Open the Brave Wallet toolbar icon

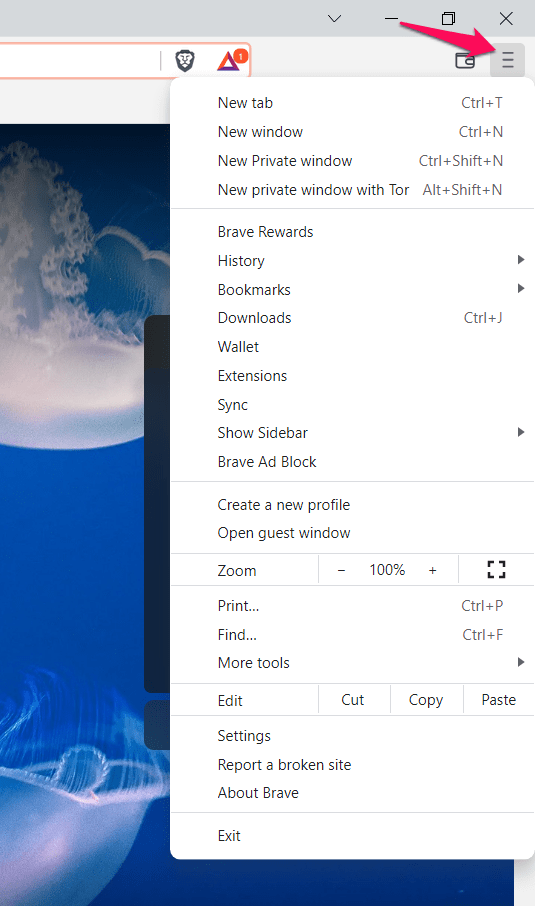click(x=465, y=60)
